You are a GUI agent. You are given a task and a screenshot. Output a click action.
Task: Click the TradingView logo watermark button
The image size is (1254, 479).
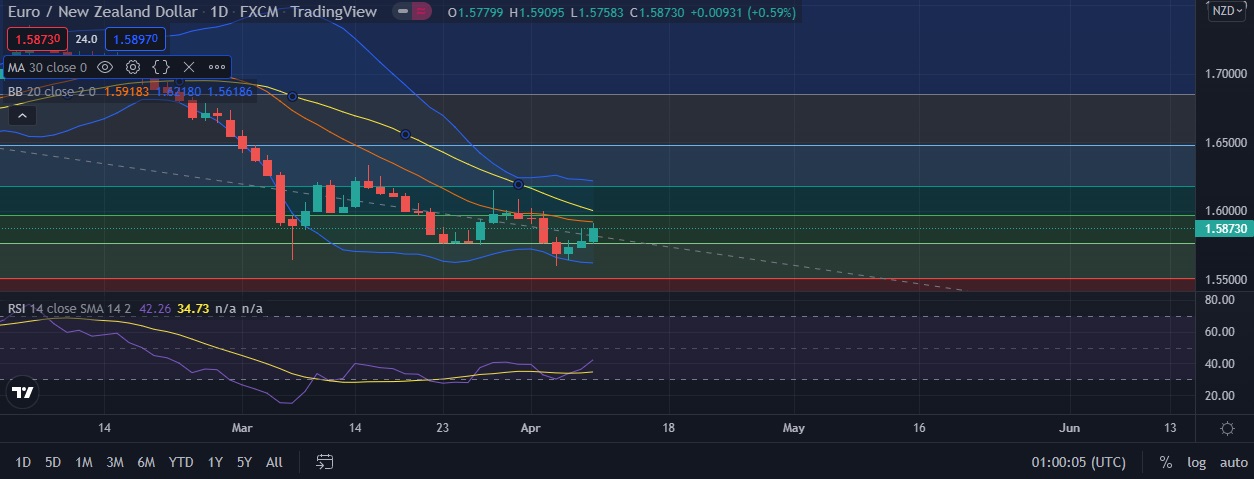pyautogui.click(x=24, y=393)
